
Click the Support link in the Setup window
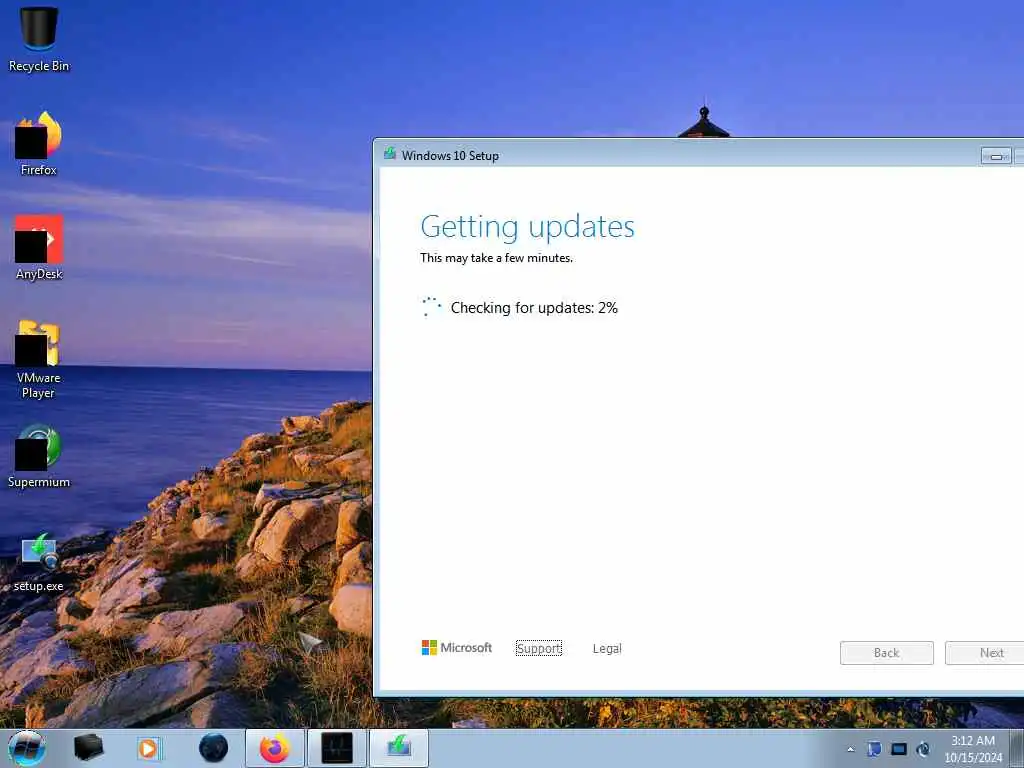[539, 648]
